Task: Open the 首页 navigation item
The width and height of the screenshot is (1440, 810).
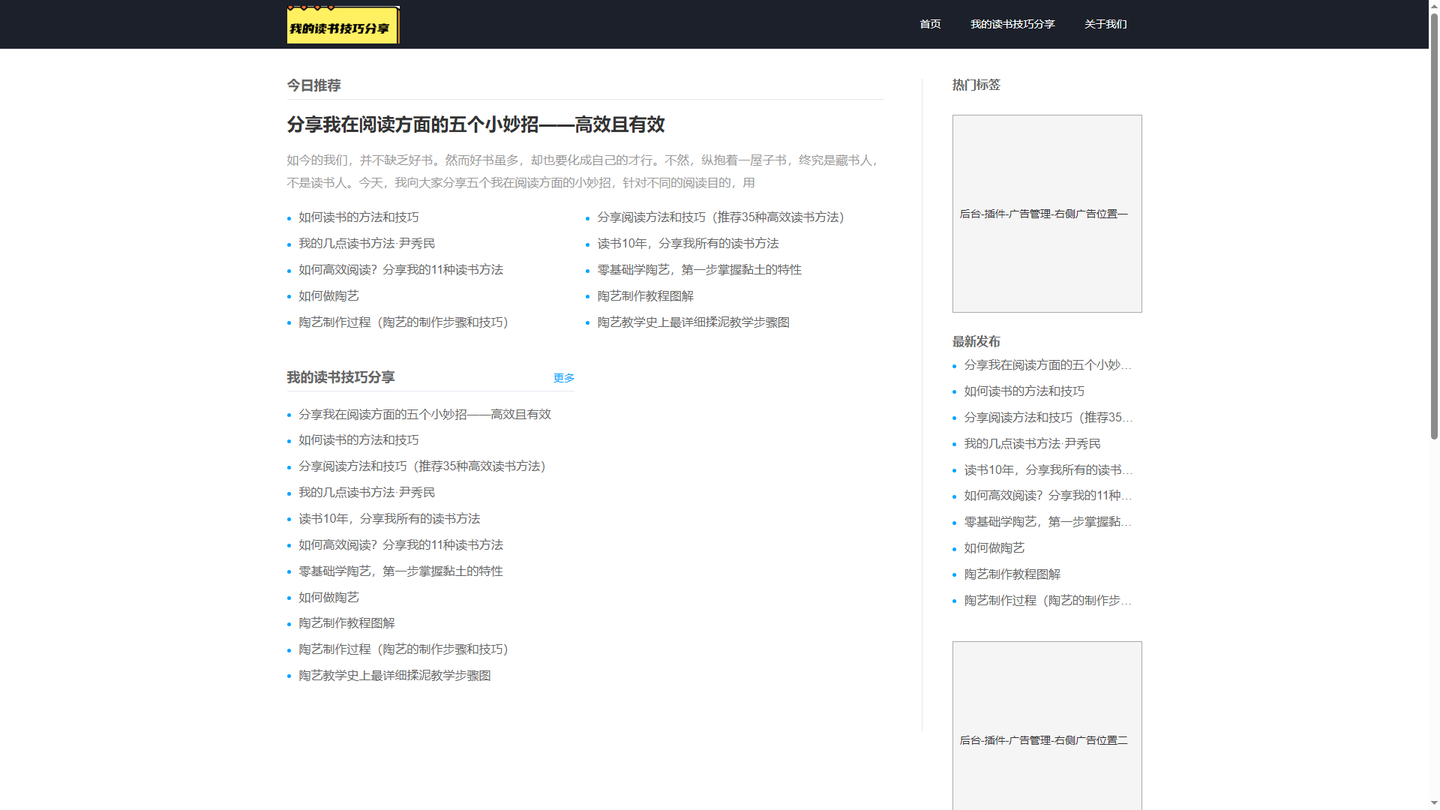Action: [930, 24]
